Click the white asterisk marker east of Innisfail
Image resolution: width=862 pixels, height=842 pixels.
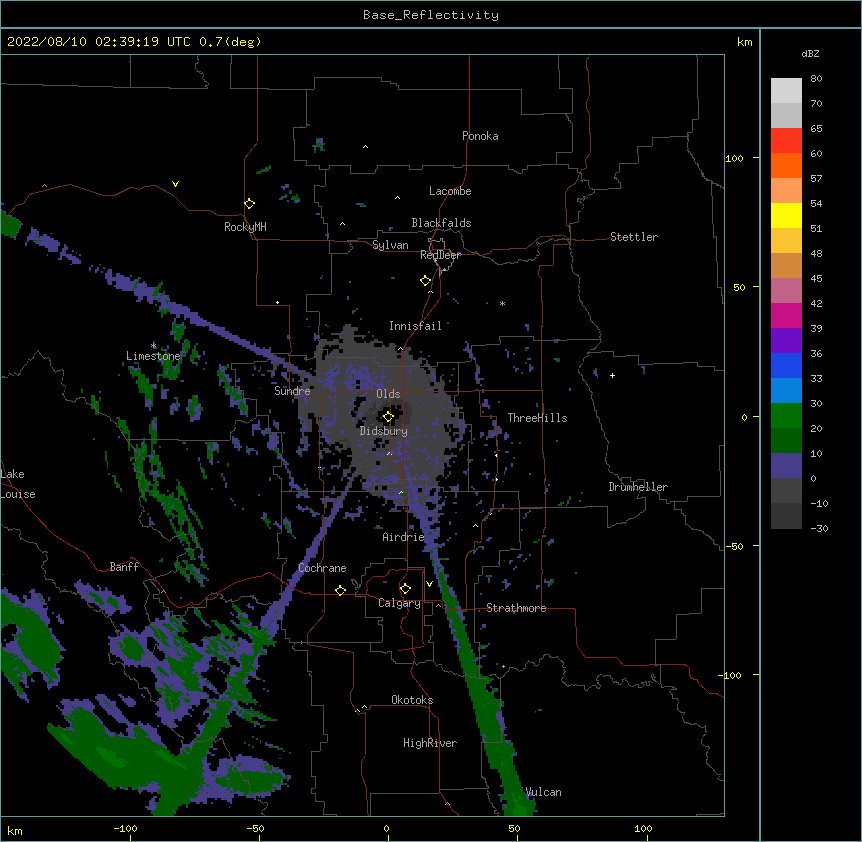coord(502,303)
